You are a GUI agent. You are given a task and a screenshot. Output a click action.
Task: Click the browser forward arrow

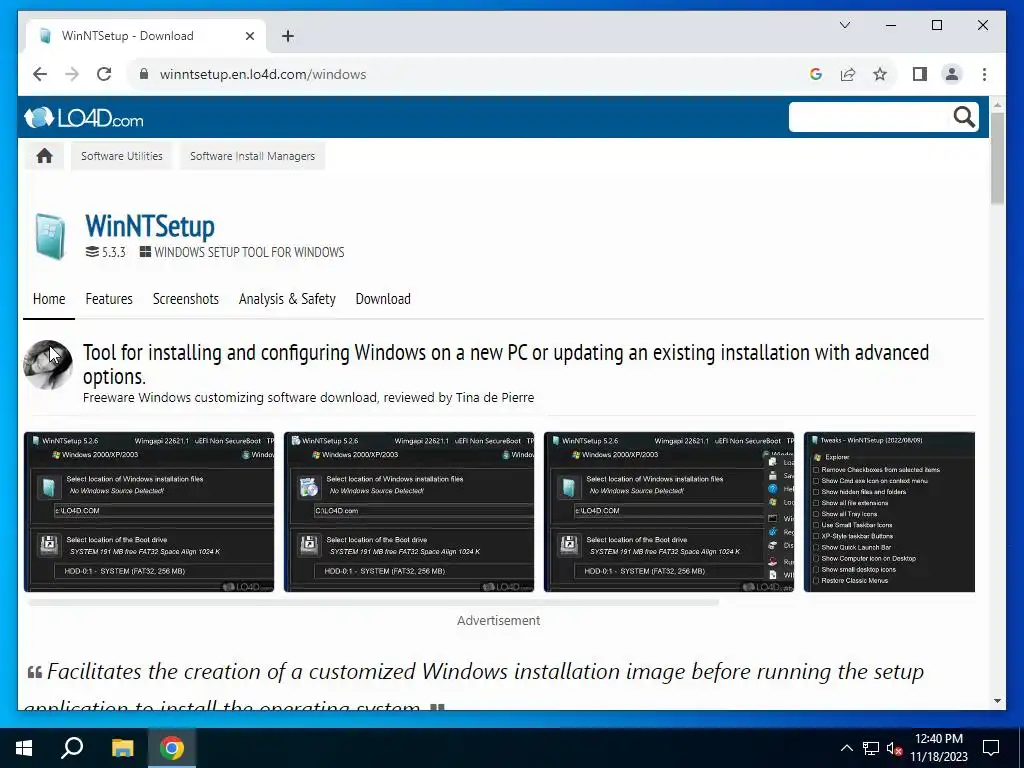(x=72, y=74)
